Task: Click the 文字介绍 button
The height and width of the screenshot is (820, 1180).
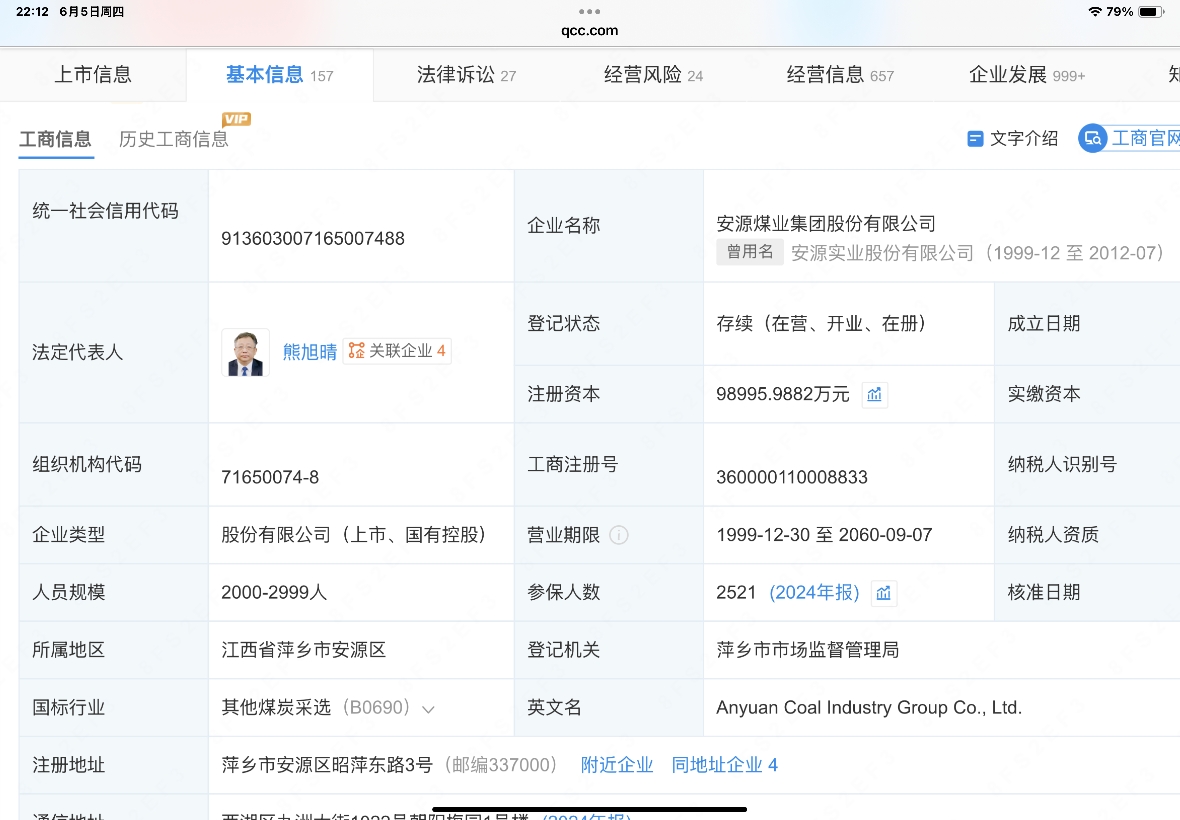Action: point(1012,138)
